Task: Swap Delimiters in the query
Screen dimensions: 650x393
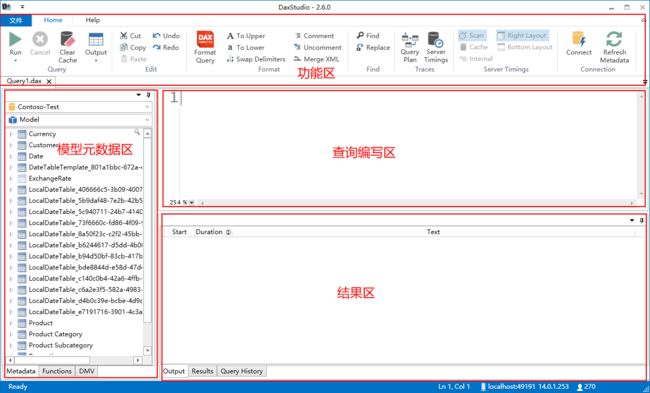Action: [x=256, y=59]
